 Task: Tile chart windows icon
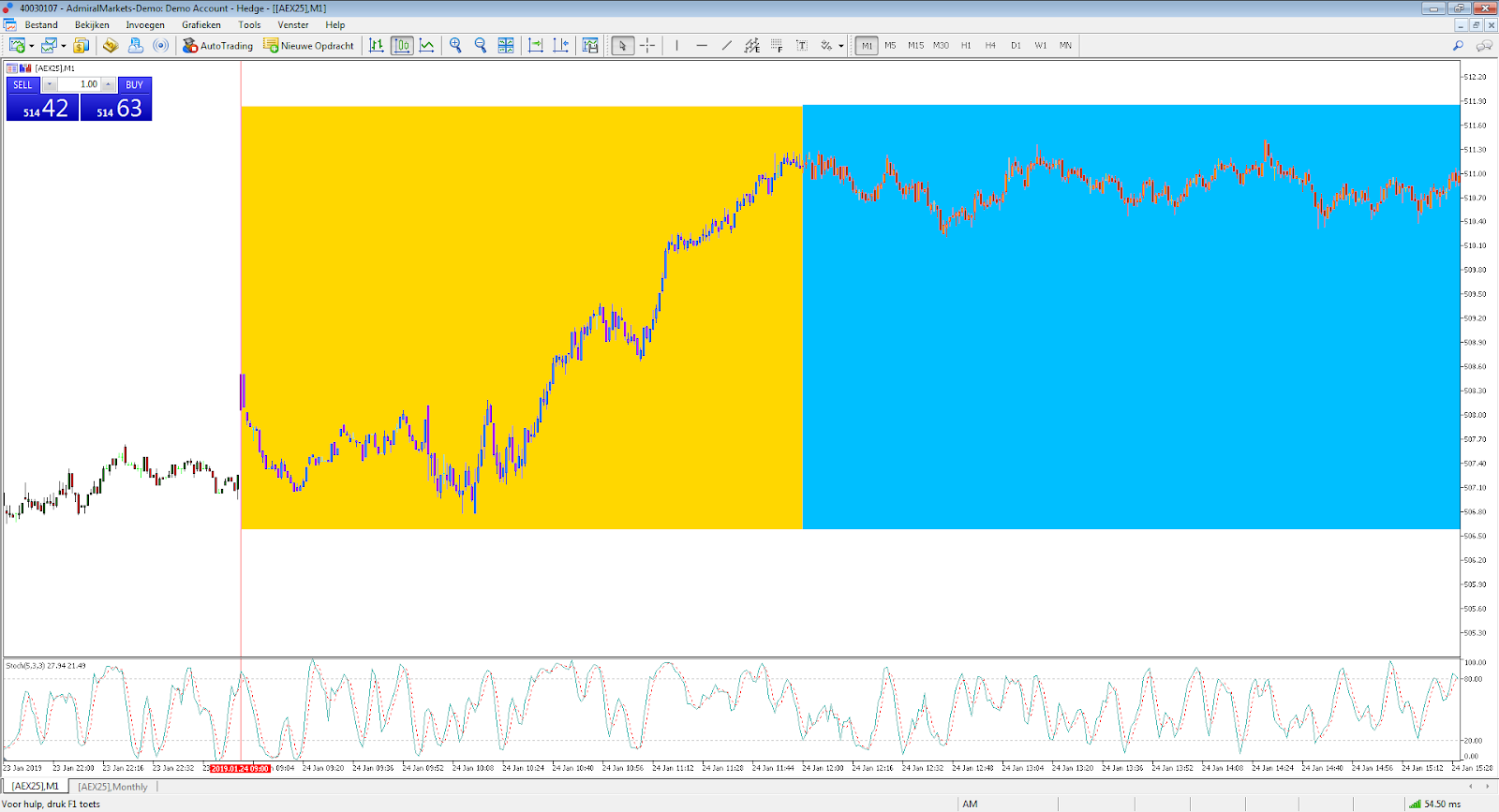click(x=506, y=45)
